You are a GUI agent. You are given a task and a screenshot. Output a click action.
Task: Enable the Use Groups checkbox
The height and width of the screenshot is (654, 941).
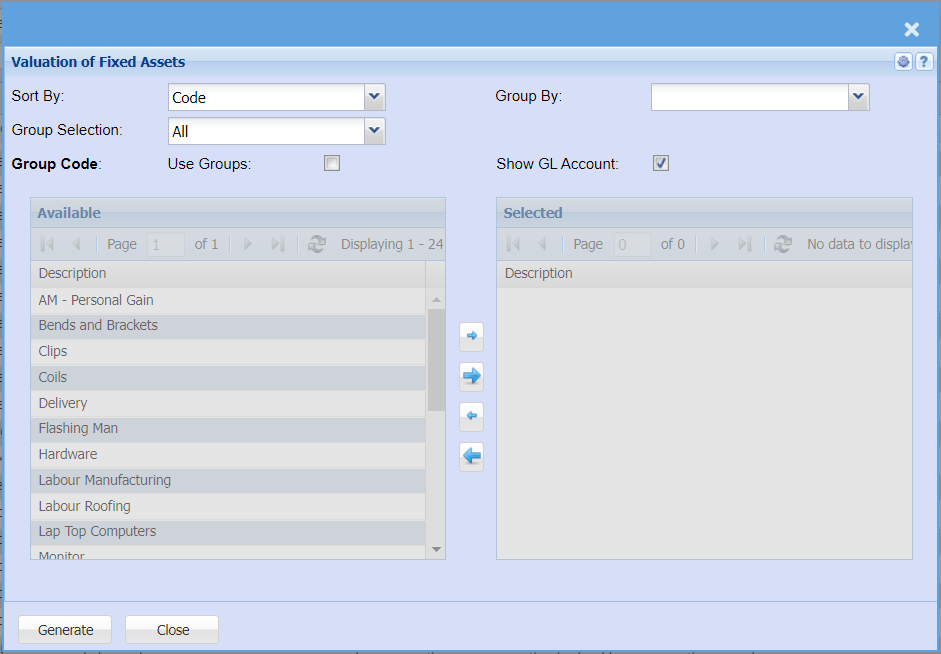pyautogui.click(x=332, y=163)
